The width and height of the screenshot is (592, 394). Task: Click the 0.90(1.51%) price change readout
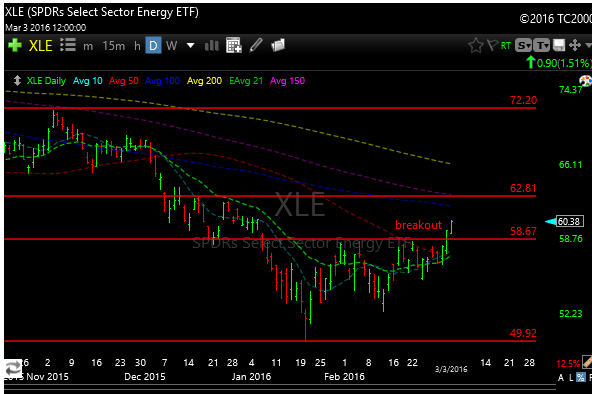tap(563, 63)
